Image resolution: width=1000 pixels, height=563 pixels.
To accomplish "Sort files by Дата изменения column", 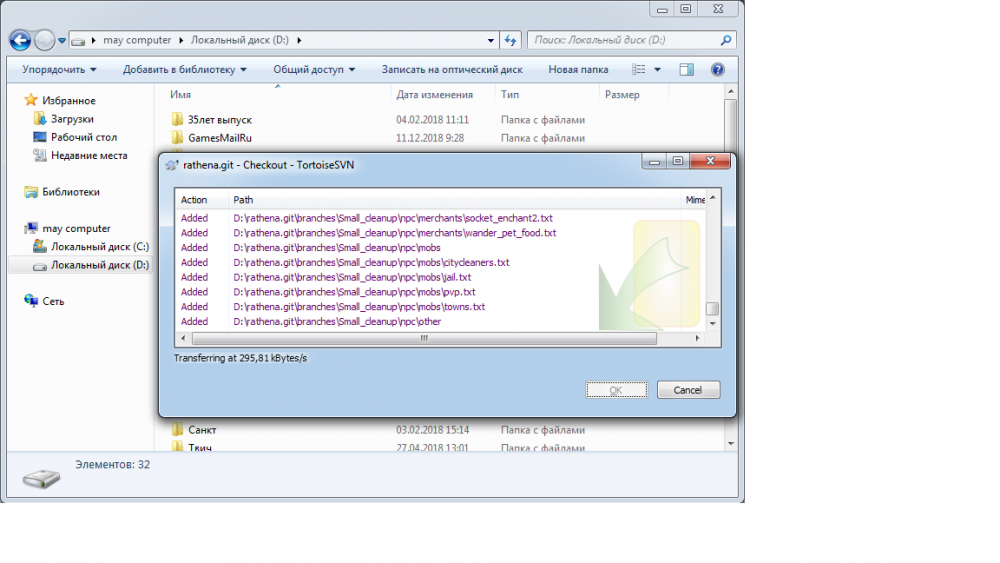I will 435,95.
